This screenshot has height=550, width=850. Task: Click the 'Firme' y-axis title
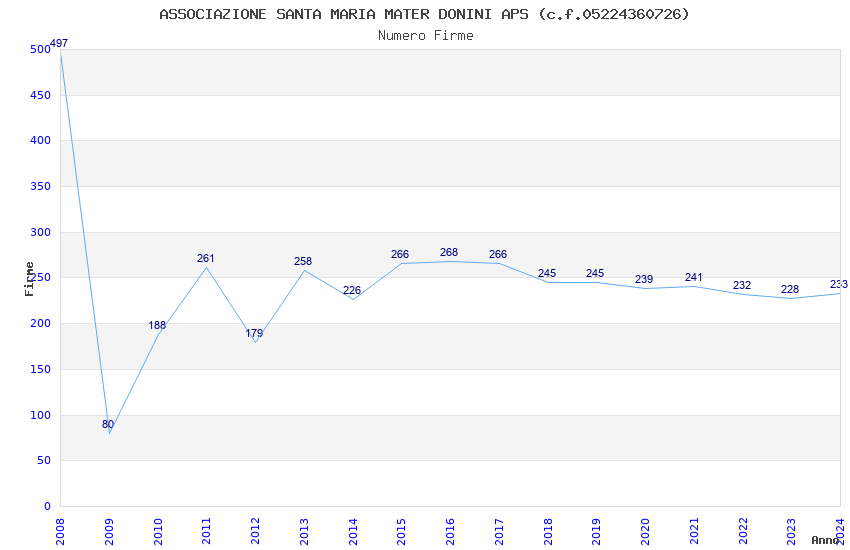point(29,279)
